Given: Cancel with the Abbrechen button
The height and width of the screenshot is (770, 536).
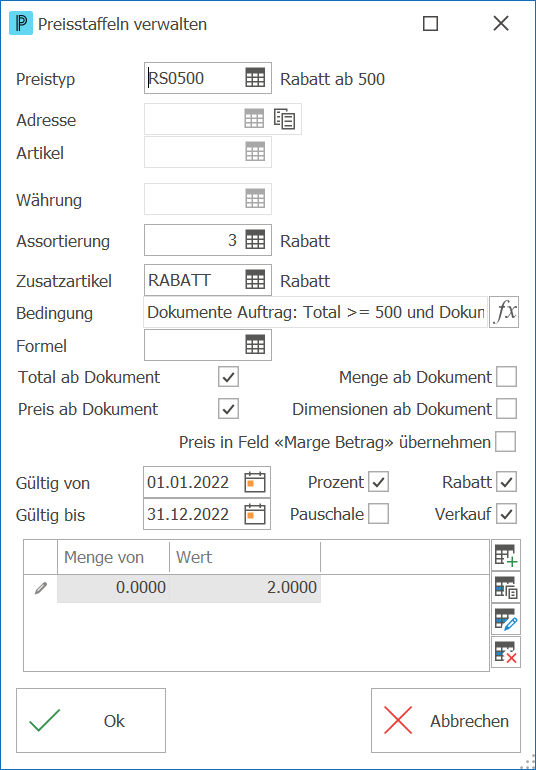Looking at the screenshot, I should tap(446, 720).
